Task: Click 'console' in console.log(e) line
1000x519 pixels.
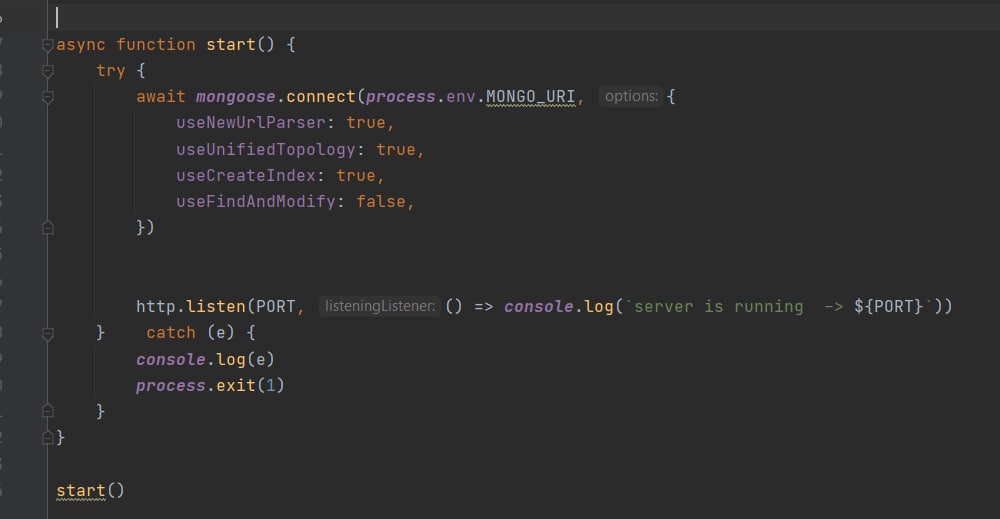Action: (x=170, y=360)
